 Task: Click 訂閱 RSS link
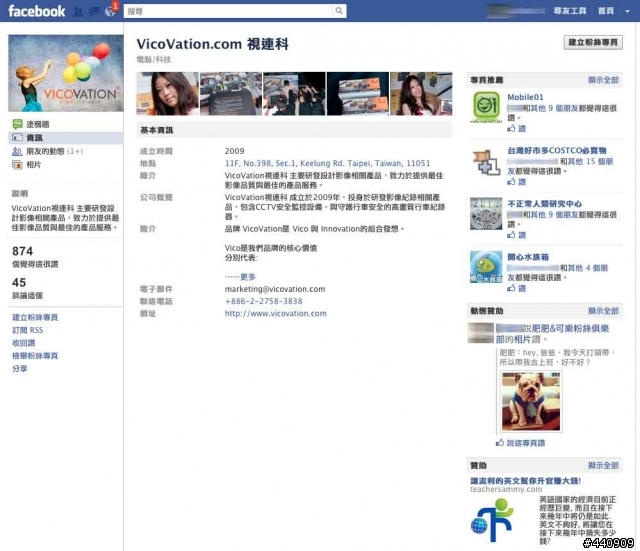(28, 330)
